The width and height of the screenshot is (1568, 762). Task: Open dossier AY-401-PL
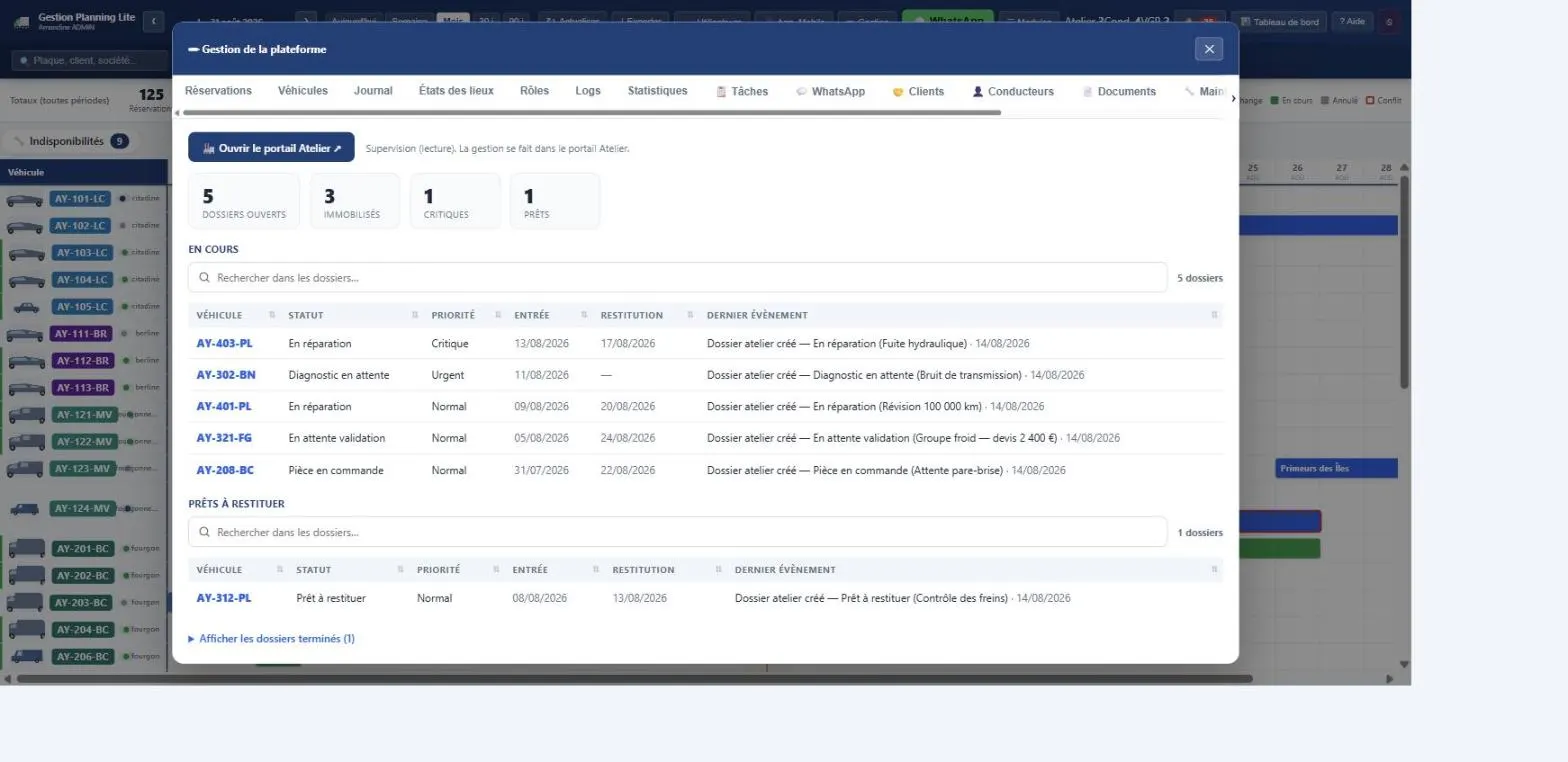point(224,406)
